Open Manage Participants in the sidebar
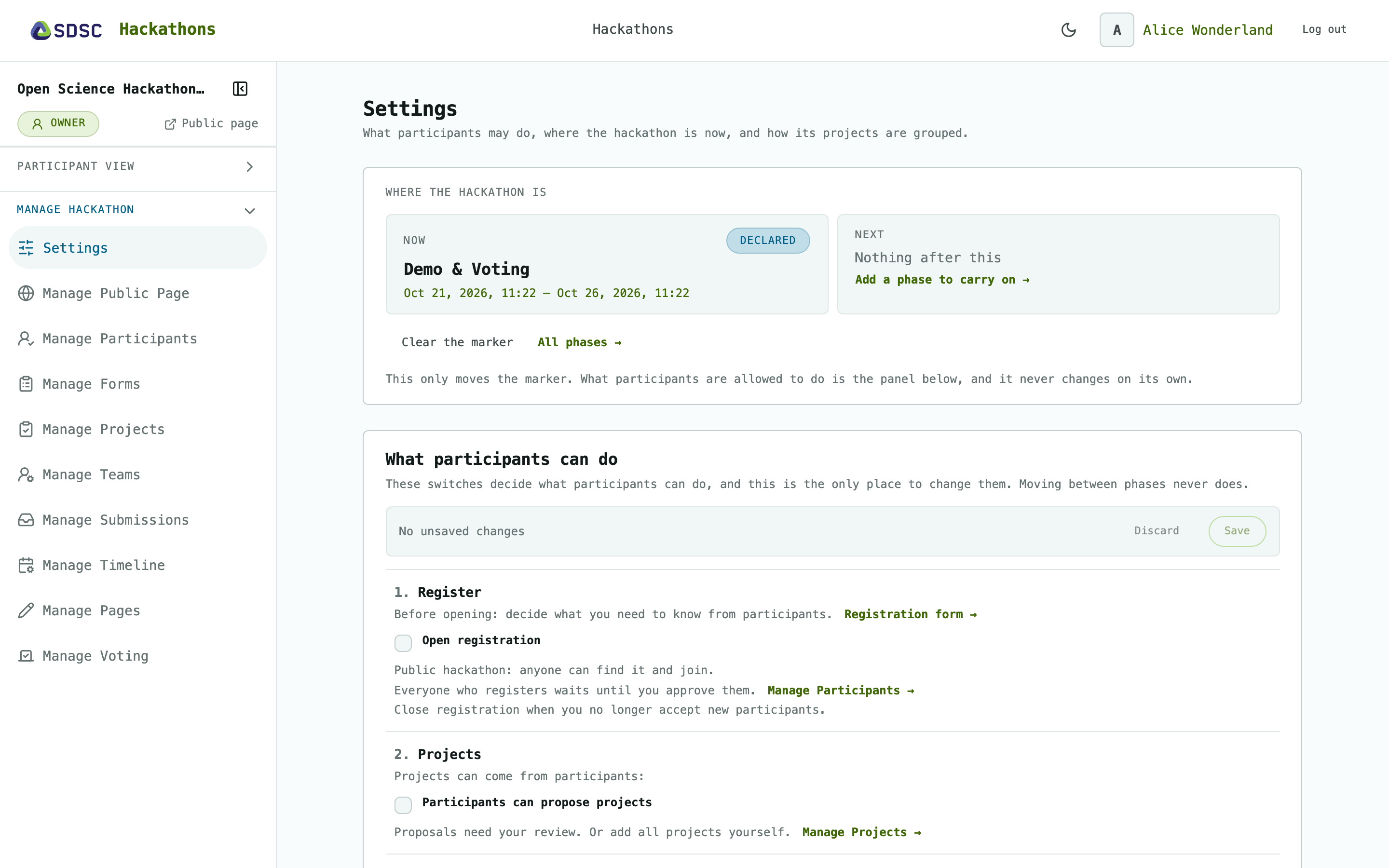This screenshot has height=868, width=1389. [x=138, y=339]
